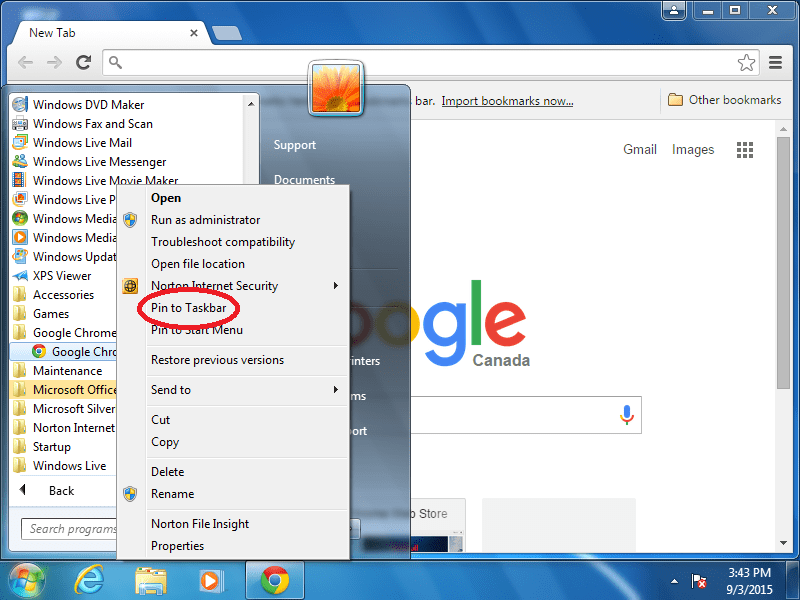The image size is (800, 600).
Task: Expand the Startup folder
Action: [x=41, y=447]
